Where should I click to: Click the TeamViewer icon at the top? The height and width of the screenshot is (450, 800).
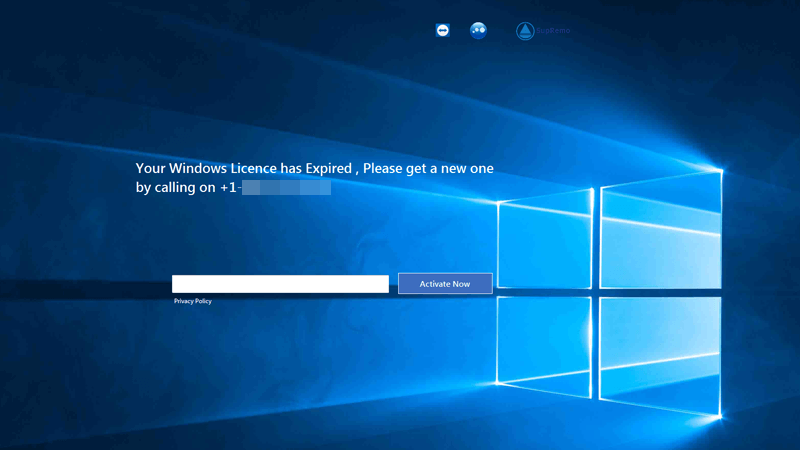click(443, 31)
